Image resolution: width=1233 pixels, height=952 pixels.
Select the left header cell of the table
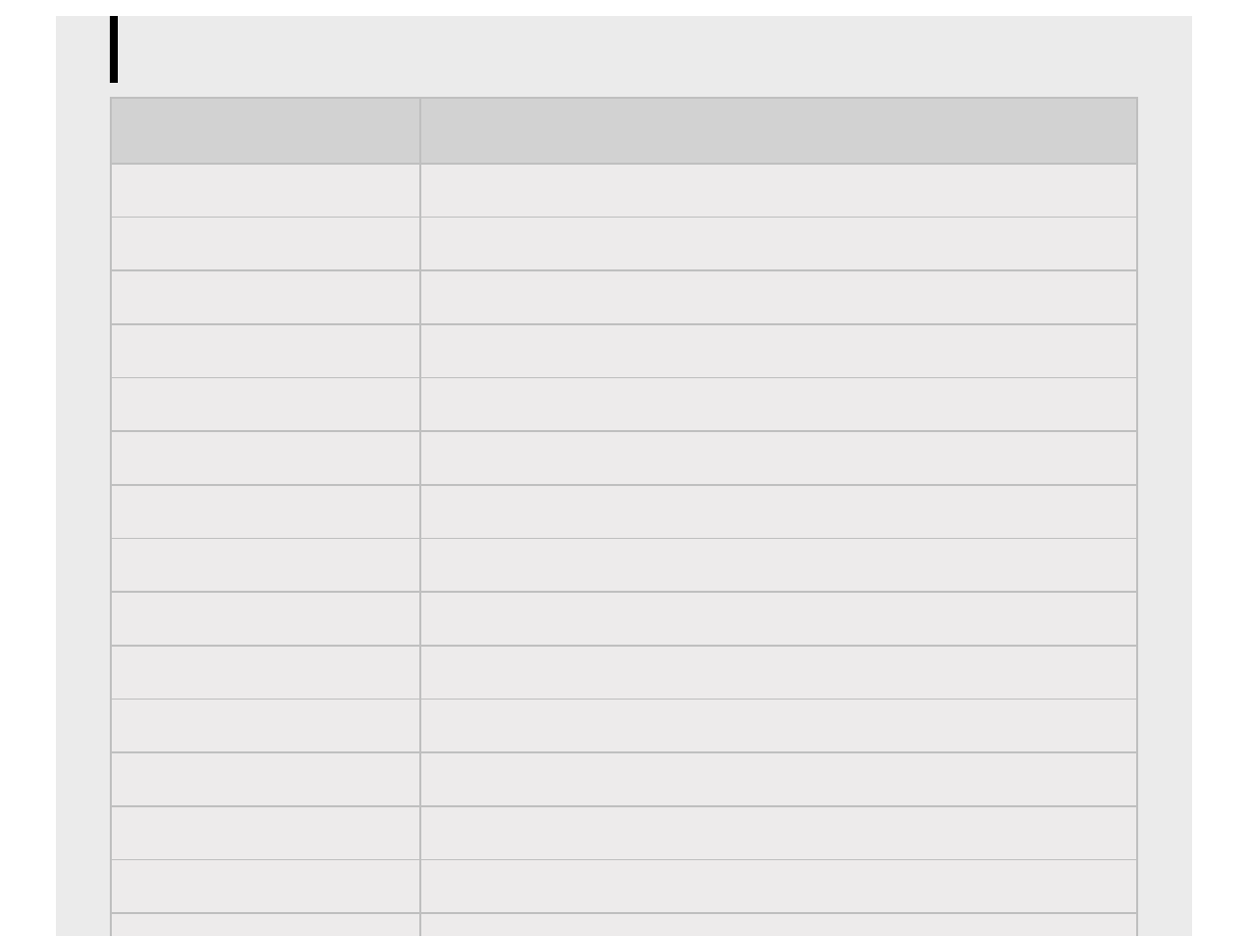(266, 131)
